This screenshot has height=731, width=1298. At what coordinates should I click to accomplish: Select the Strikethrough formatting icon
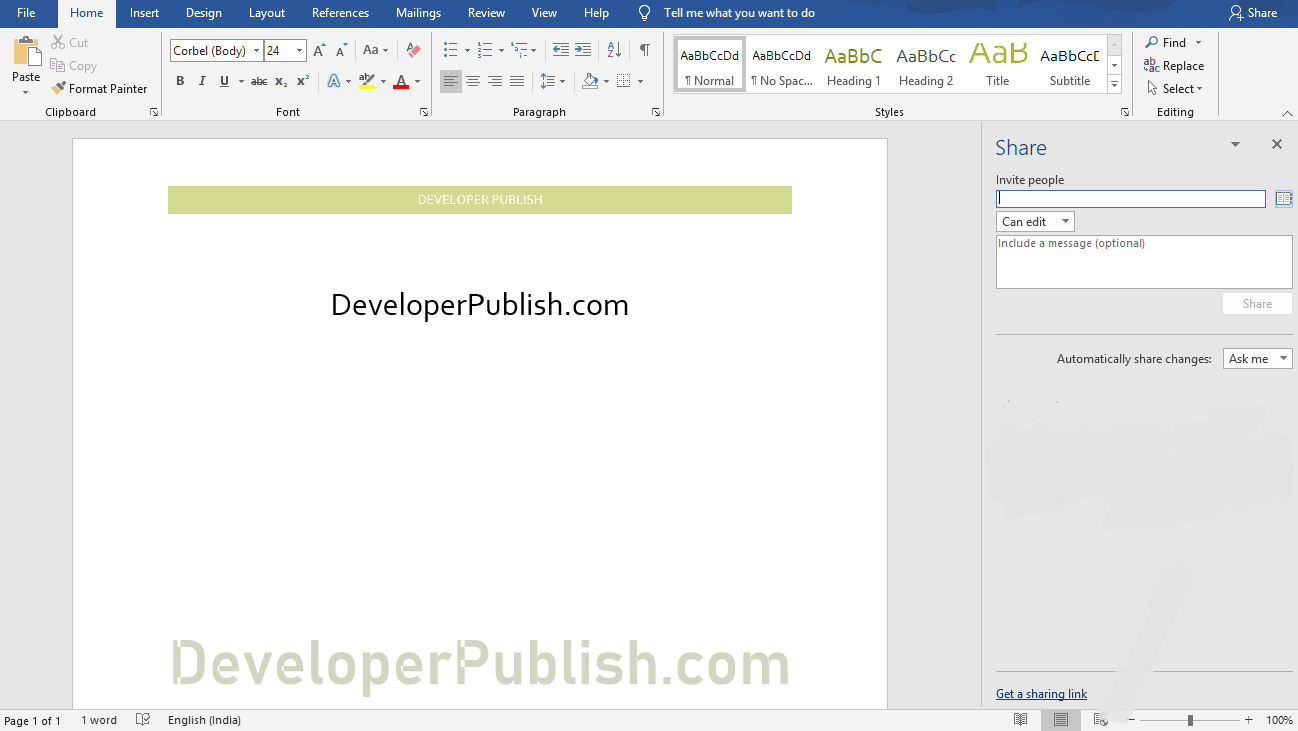click(258, 81)
